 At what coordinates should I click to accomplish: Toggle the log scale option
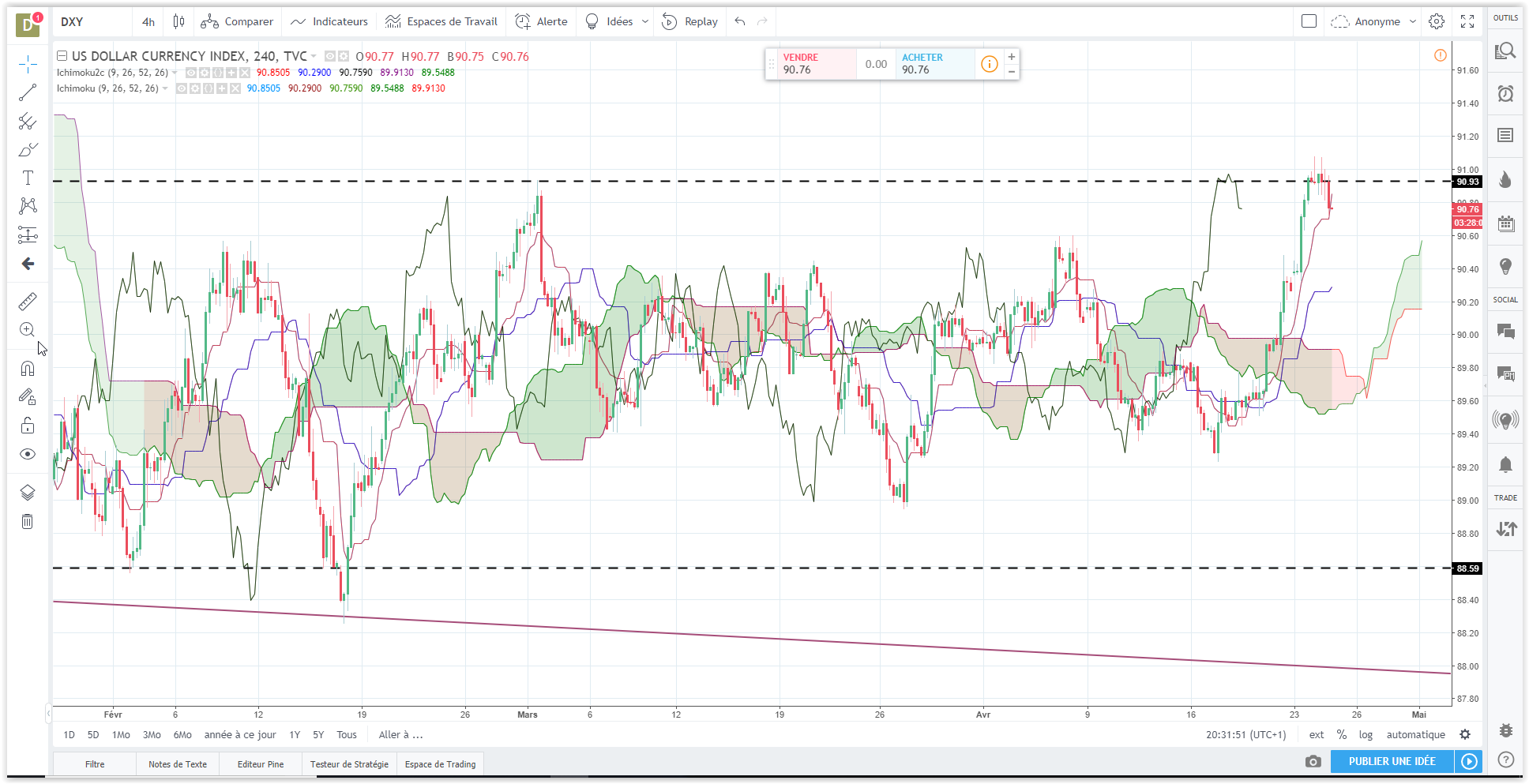1366,734
